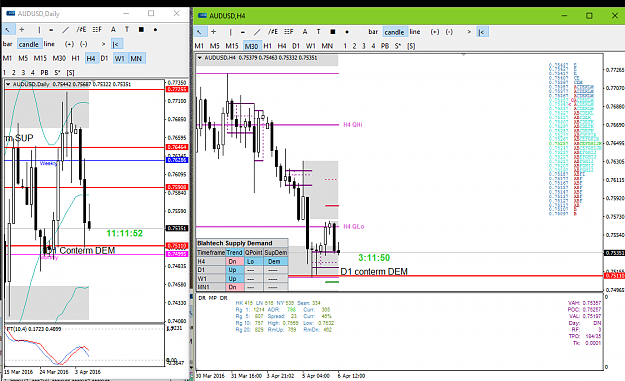The height and width of the screenshot is (381, 625).
Task: Select cursor tool in AUDUSD,Daily window
Action: (8, 29)
